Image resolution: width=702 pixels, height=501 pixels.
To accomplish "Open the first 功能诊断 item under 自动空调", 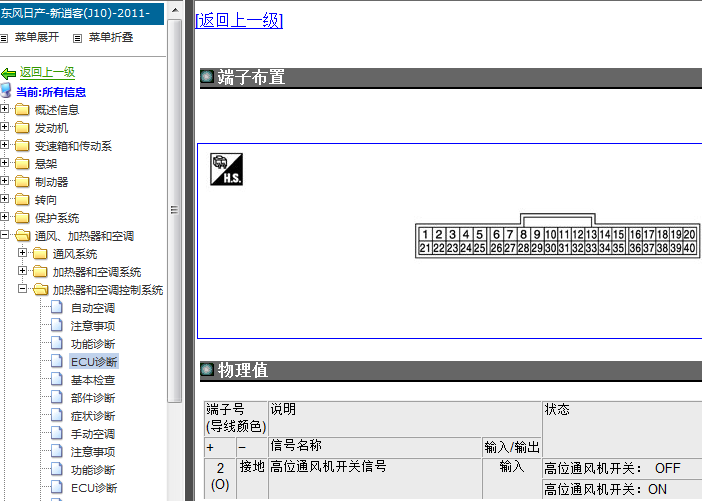I will pos(93,344).
